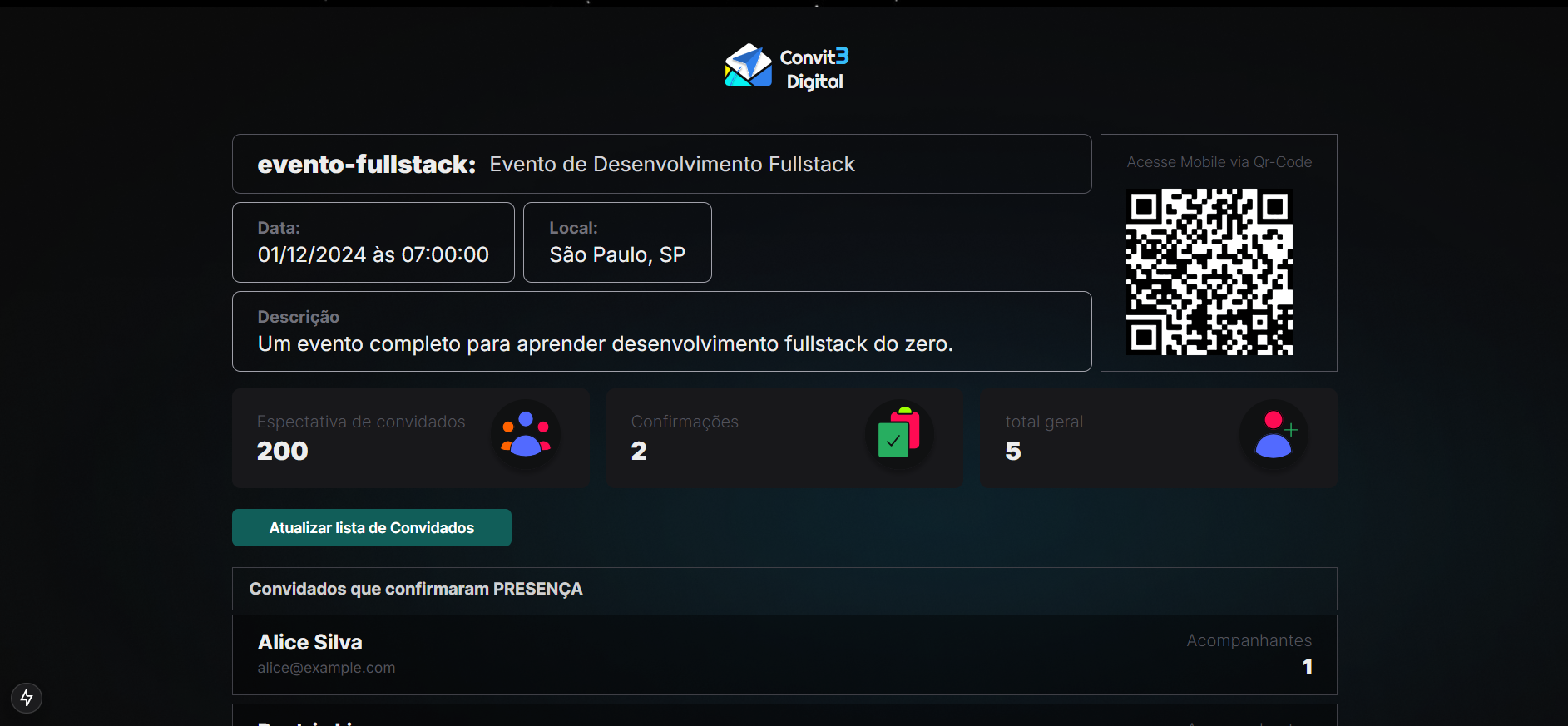Click the Next.js lightning bolt indicator
1568x726 pixels.
coord(27,698)
